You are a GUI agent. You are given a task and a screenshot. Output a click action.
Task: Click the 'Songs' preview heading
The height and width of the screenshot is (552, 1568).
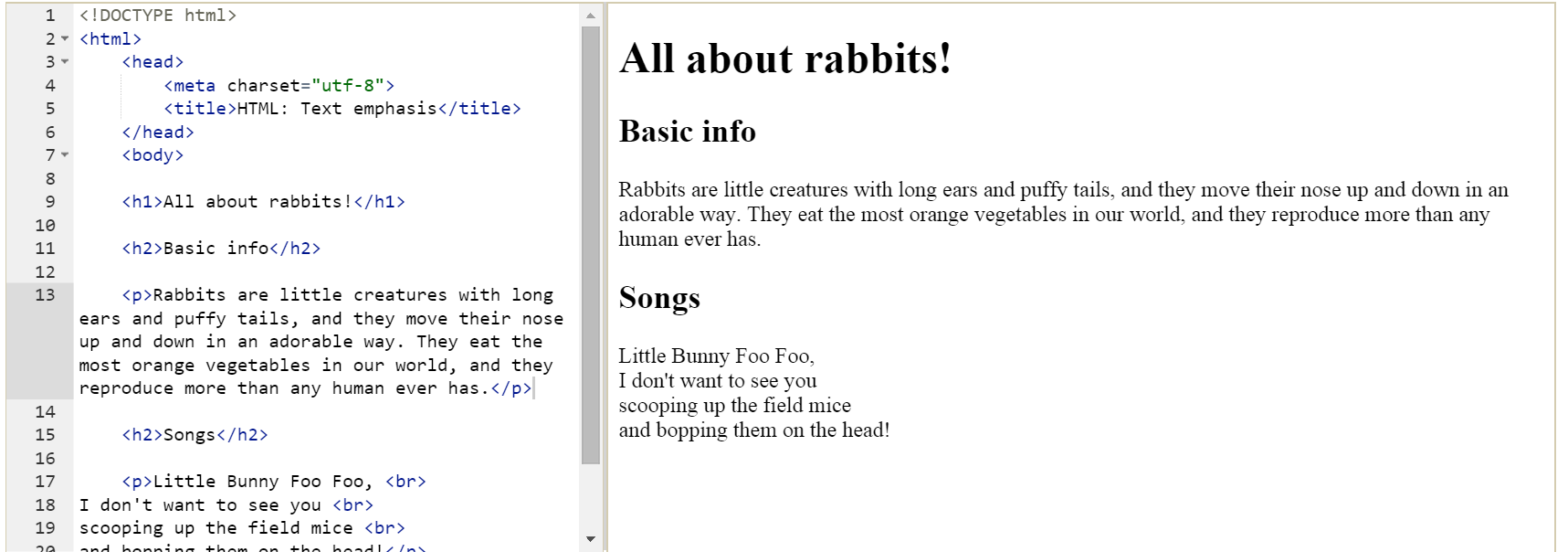pos(659,298)
